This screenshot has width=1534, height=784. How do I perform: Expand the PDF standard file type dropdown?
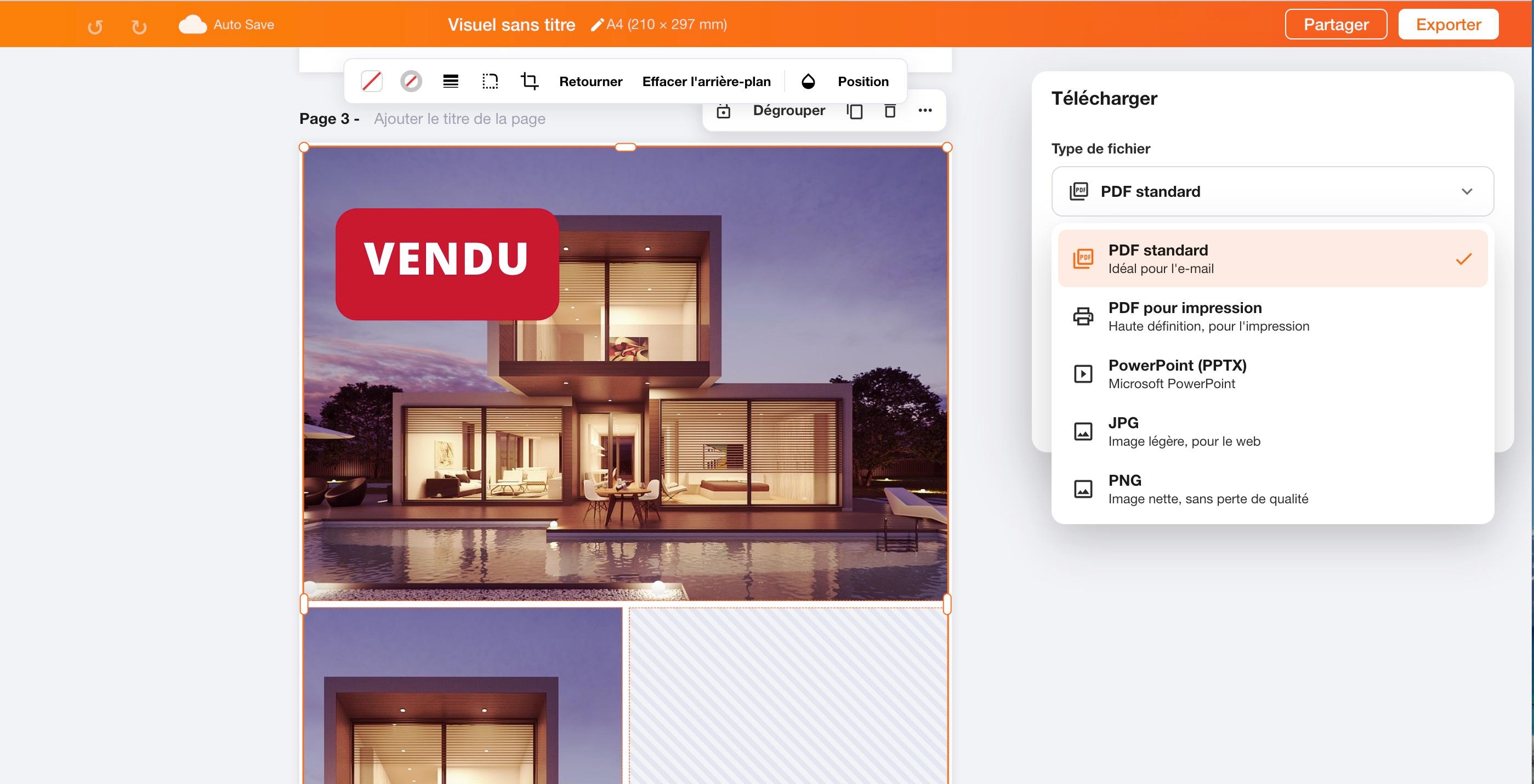[x=1272, y=191]
